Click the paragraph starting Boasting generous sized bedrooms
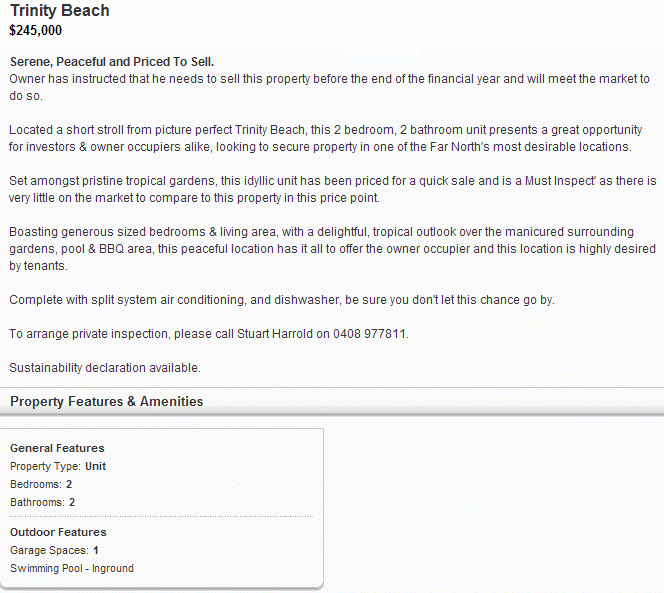This screenshot has width=664, height=593. tap(332, 249)
